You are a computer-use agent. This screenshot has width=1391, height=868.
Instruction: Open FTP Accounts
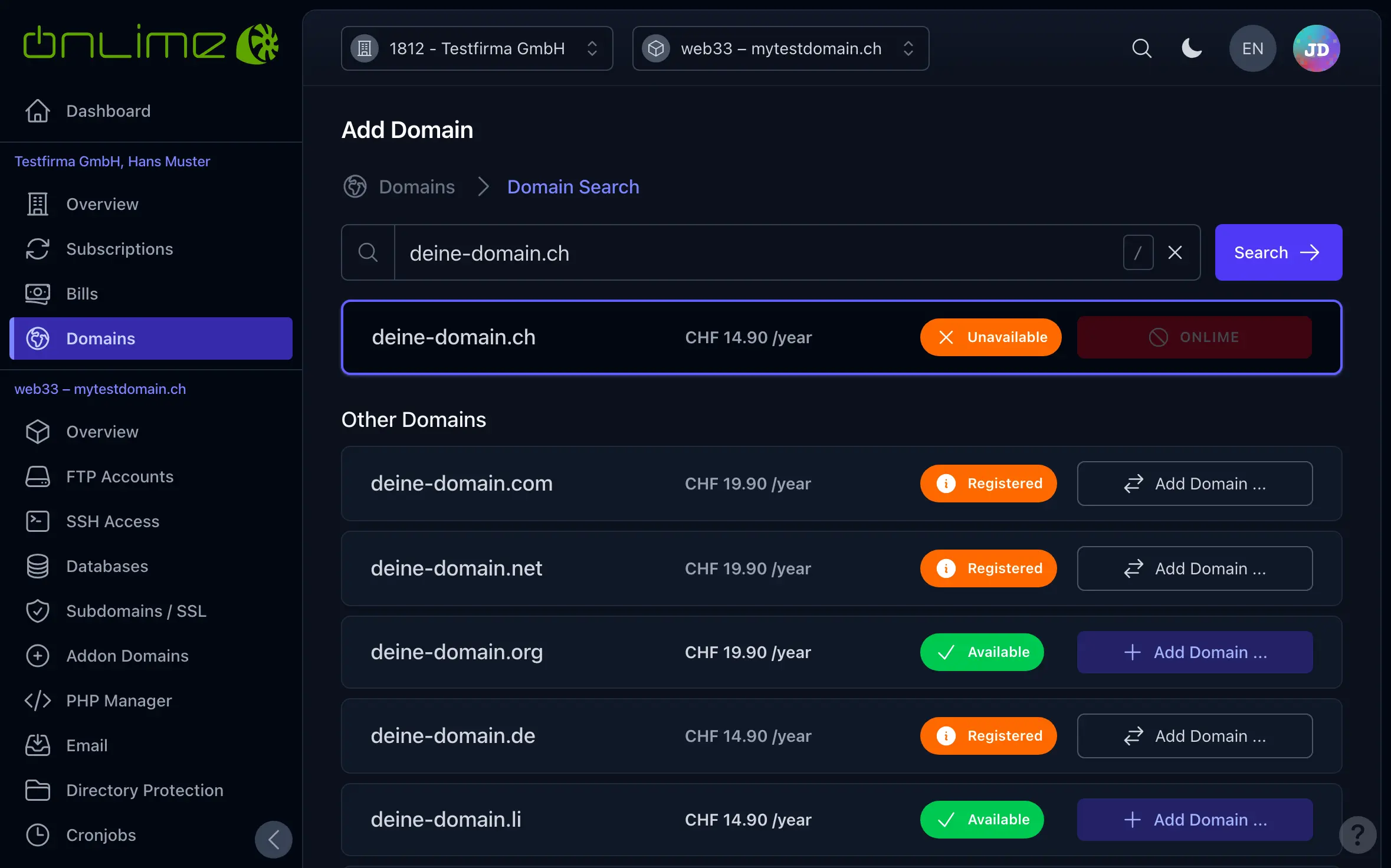(x=151, y=476)
